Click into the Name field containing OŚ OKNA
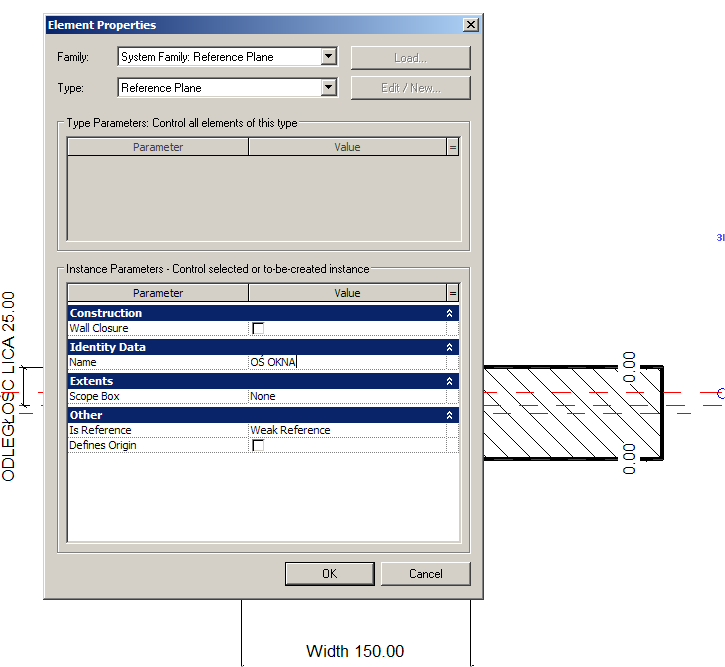The image size is (725, 667). pyautogui.click(x=346, y=362)
